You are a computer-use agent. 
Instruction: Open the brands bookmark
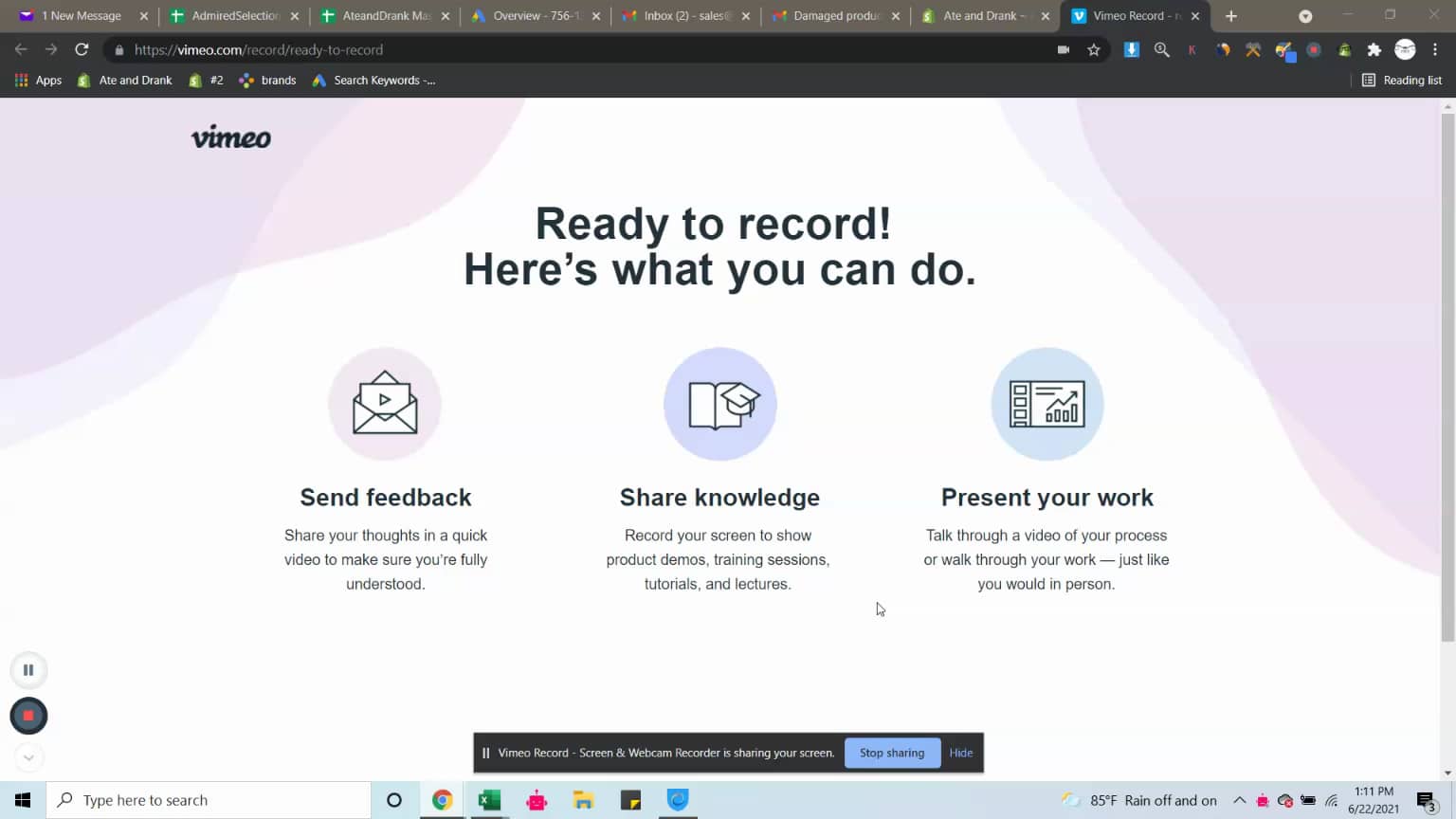tap(268, 81)
